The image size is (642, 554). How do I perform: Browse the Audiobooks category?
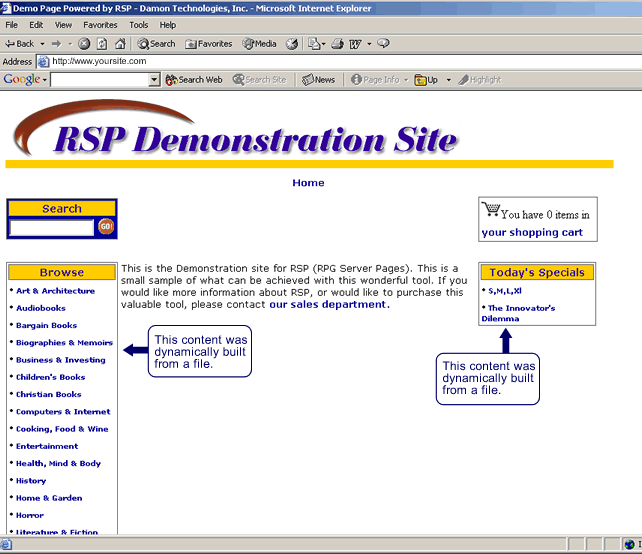tap(41, 308)
